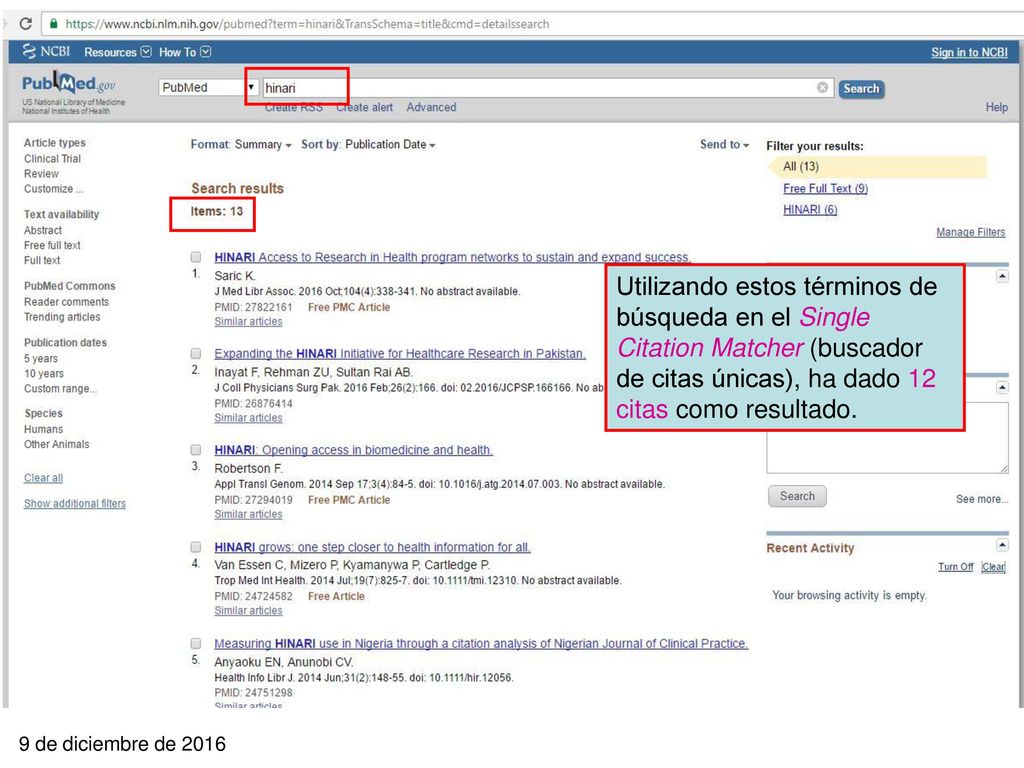Screen dimensions: 1024x768
Task: Open HINARI grows one step closer article
Action: pyautogui.click(x=372, y=547)
